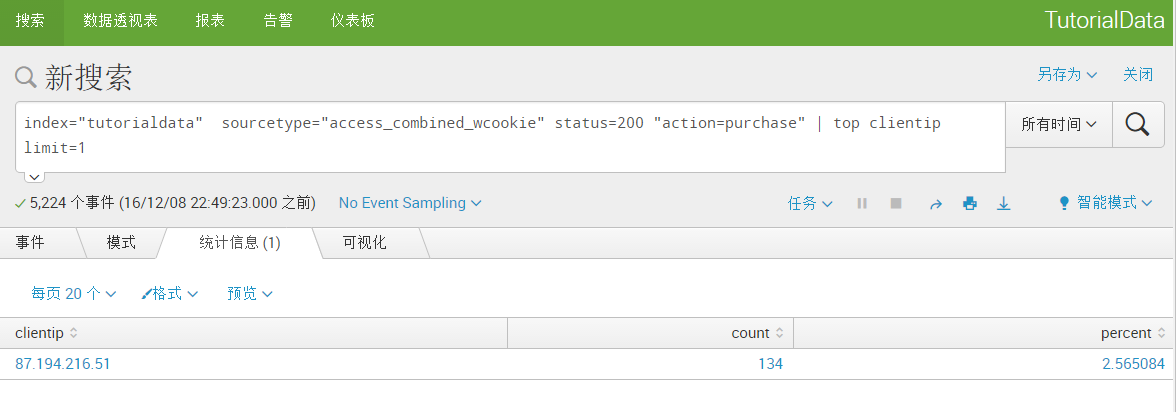1176x412 pixels.
Task: Click inside the search query field
Action: tap(510, 137)
